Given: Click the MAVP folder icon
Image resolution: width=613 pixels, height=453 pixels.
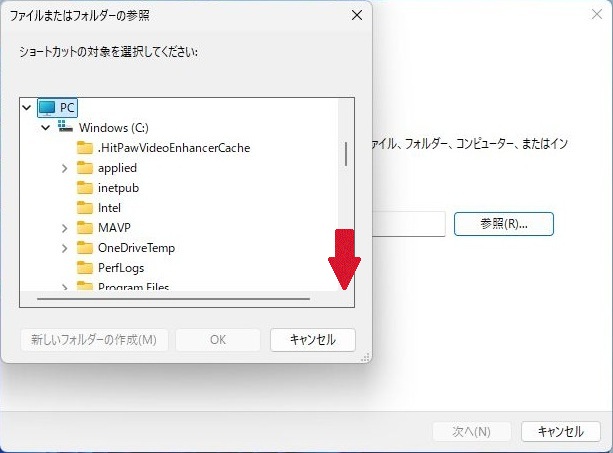Looking at the screenshot, I should click(85, 227).
